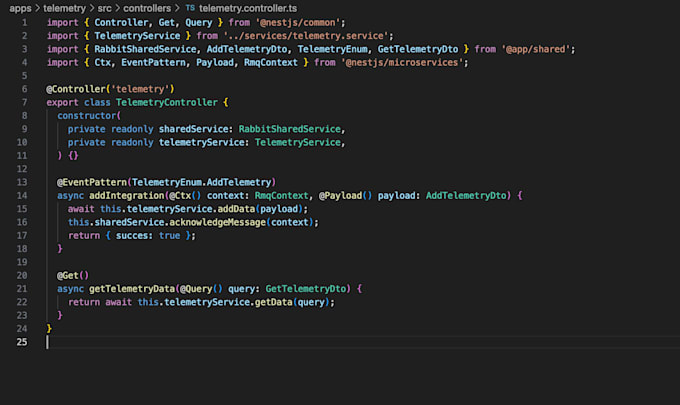Click the @EventPattern decorator on line 13
The width and height of the screenshot is (680, 405).
point(92,182)
